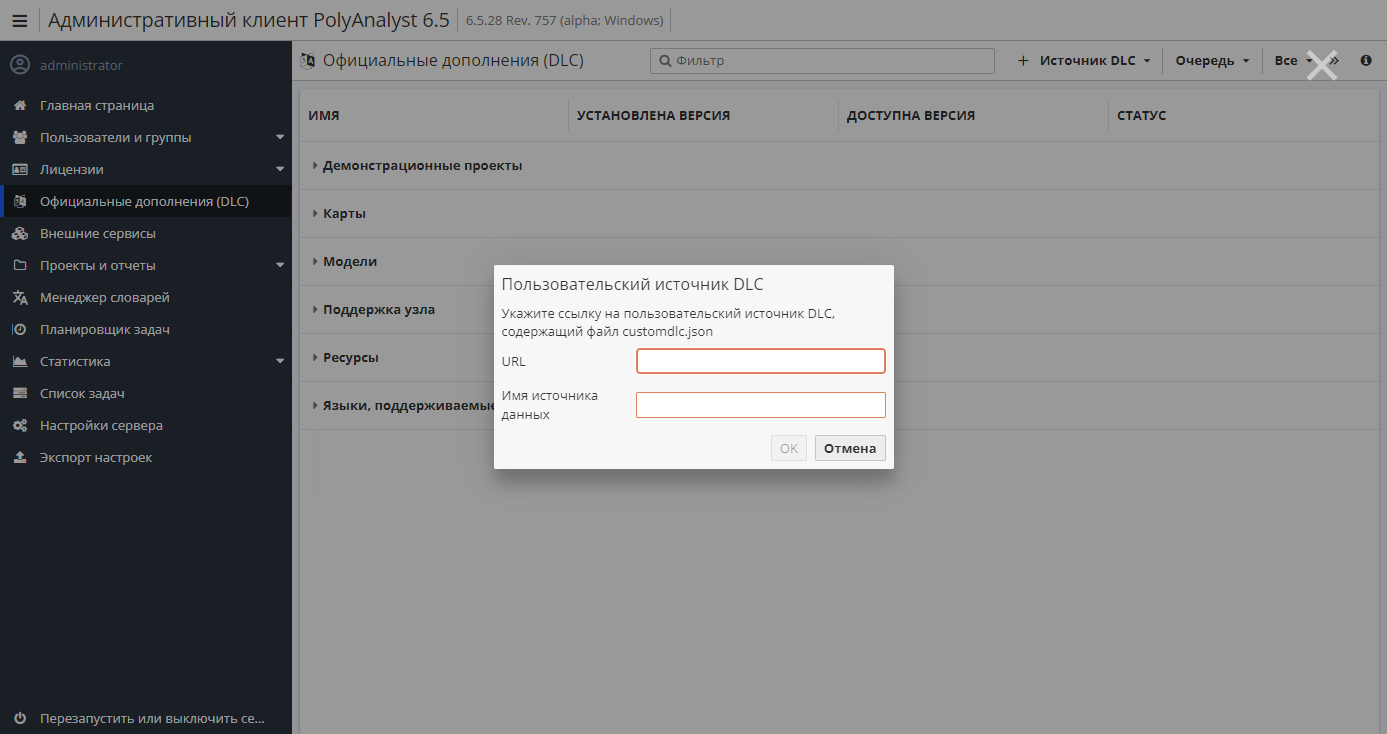Open Внешние сервисы in the sidebar
The image size is (1387, 734).
tap(146, 233)
